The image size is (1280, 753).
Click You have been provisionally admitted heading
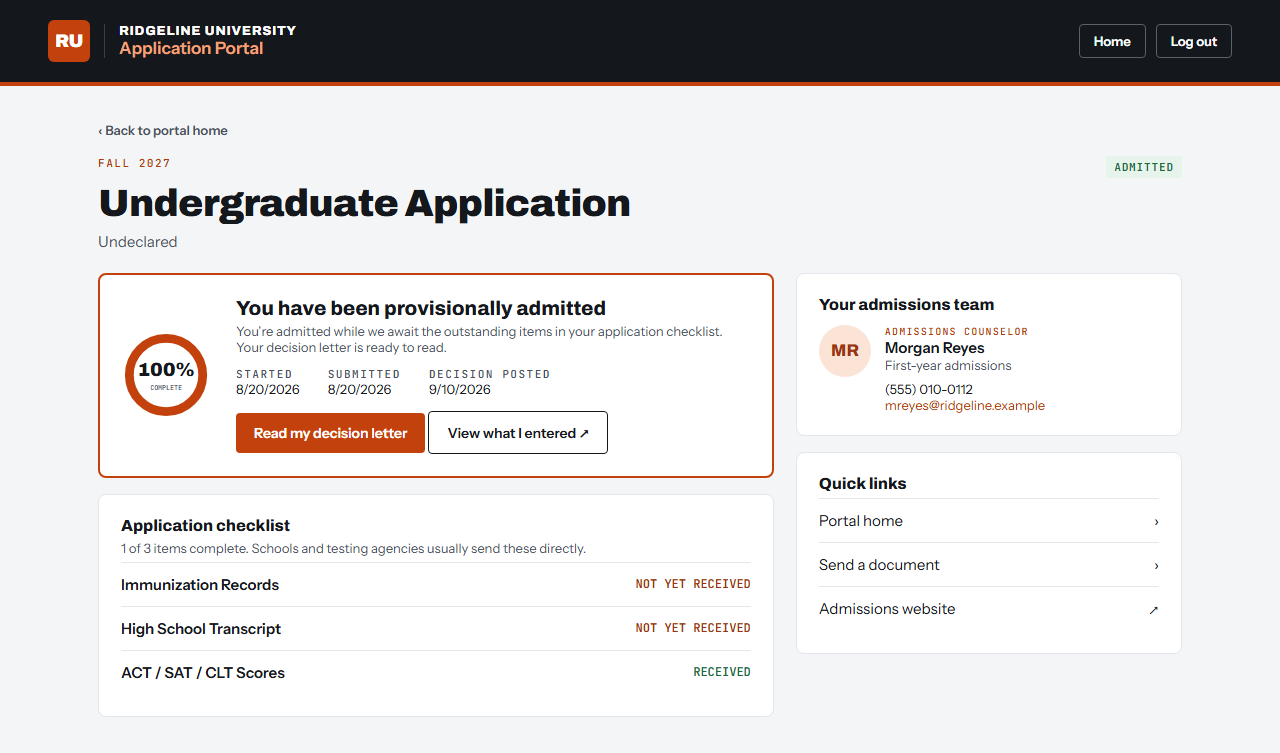421,308
